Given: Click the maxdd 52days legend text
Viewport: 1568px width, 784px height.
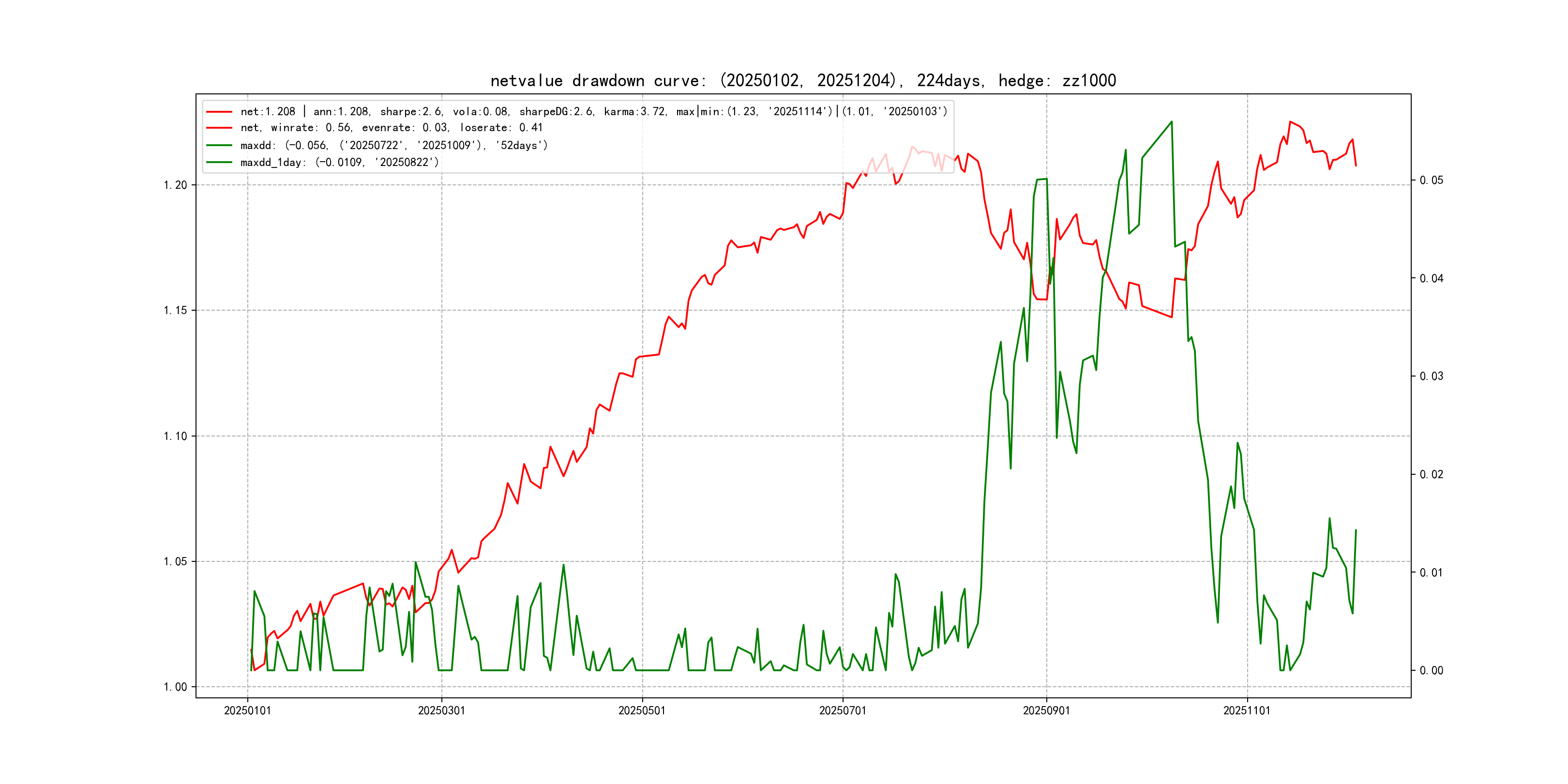Looking at the screenshot, I should (x=394, y=146).
